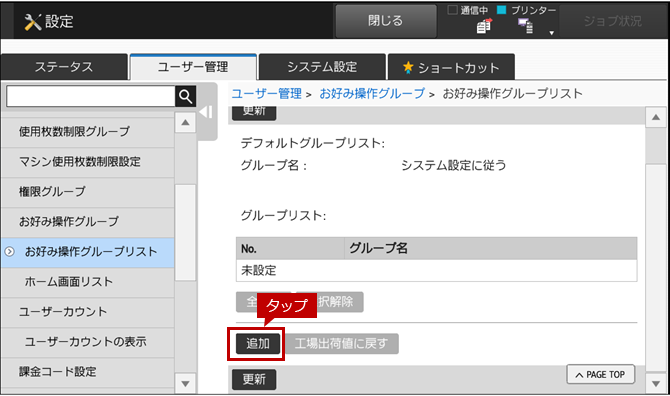Click the お好み操作グループ breadcrumb link
The width and height of the screenshot is (670, 396).
[372, 94]
